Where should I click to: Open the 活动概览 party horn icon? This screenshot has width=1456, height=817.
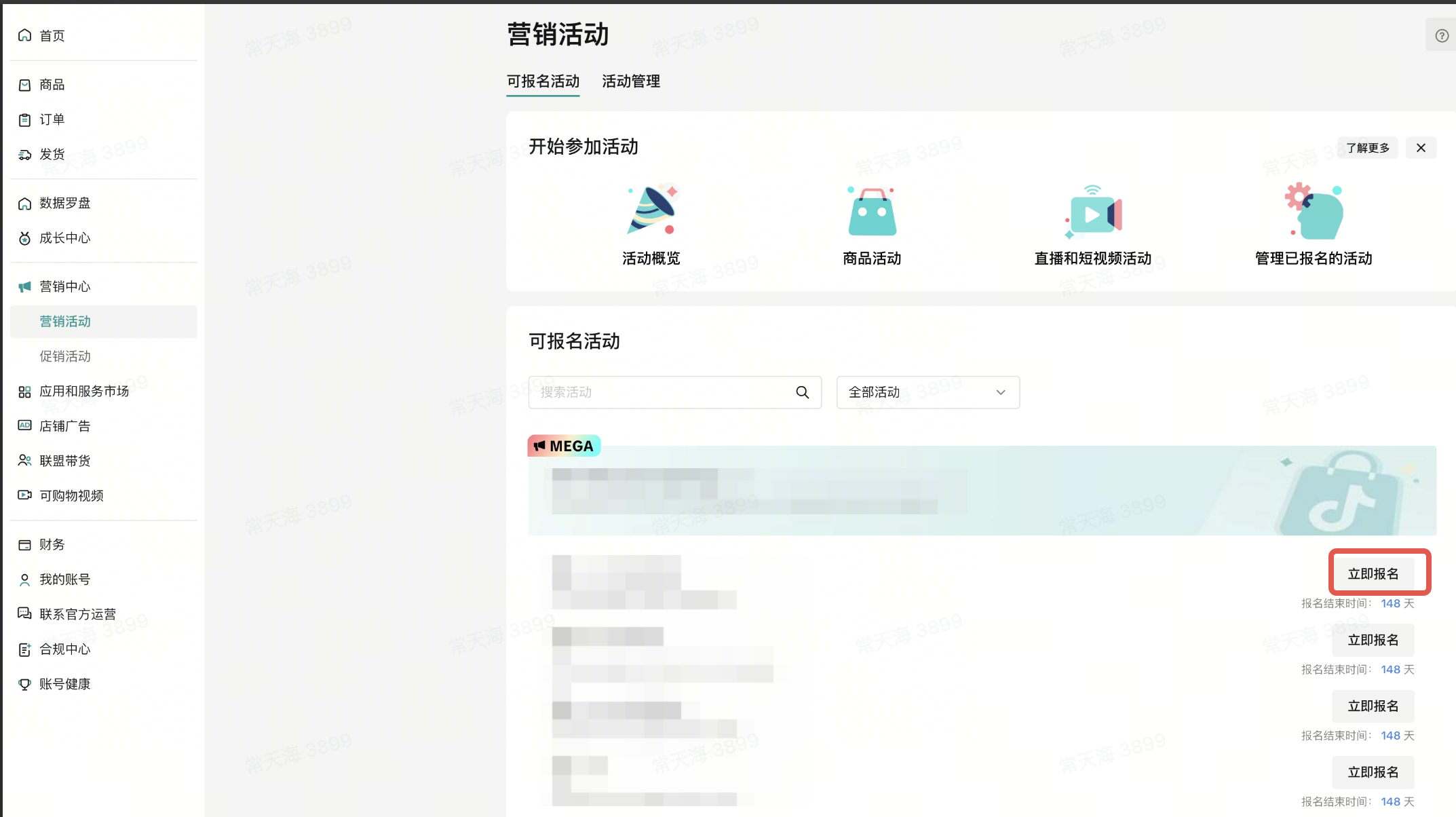coord(651,210)
